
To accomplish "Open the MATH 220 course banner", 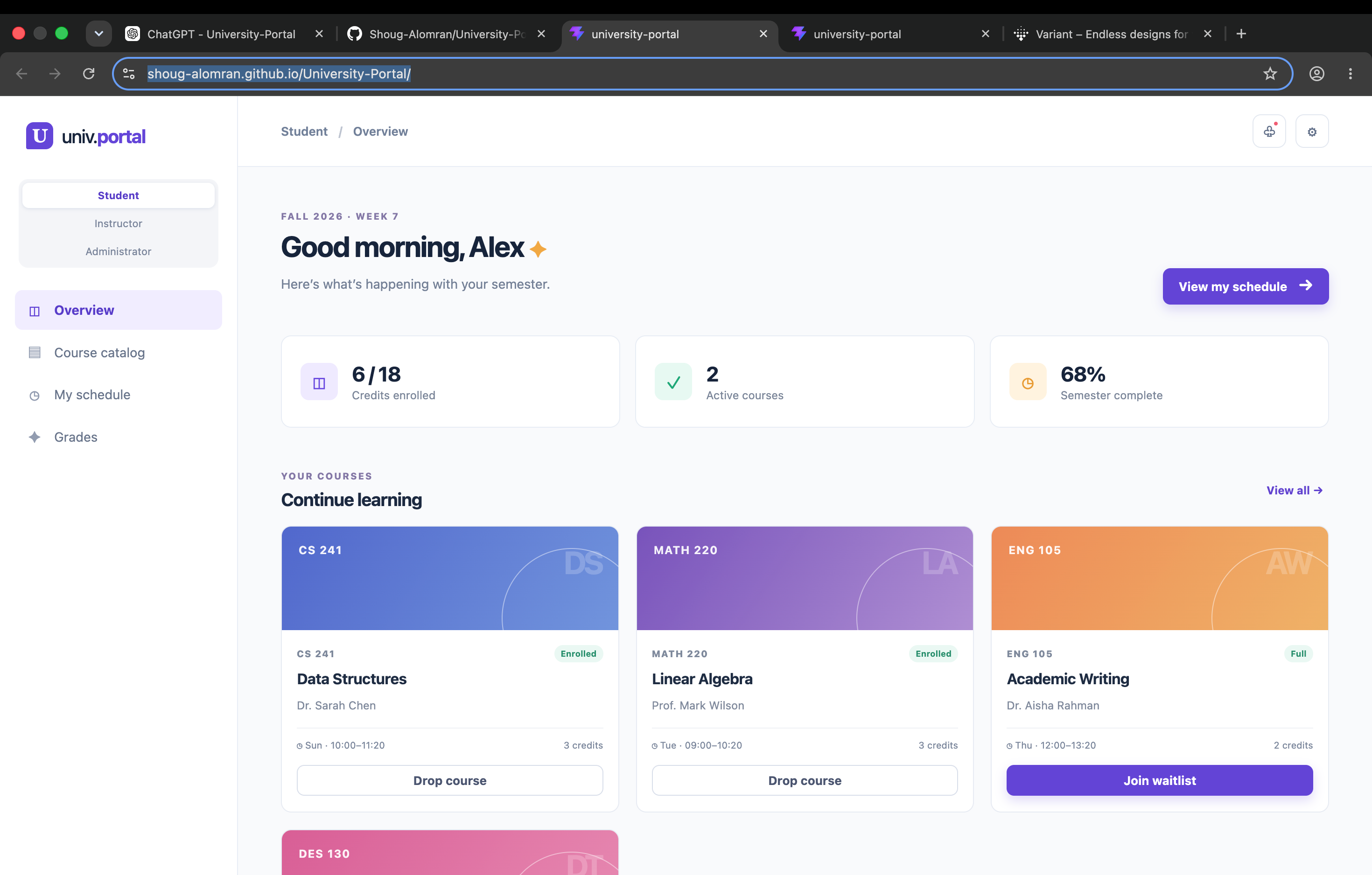I will coord(805,578).
